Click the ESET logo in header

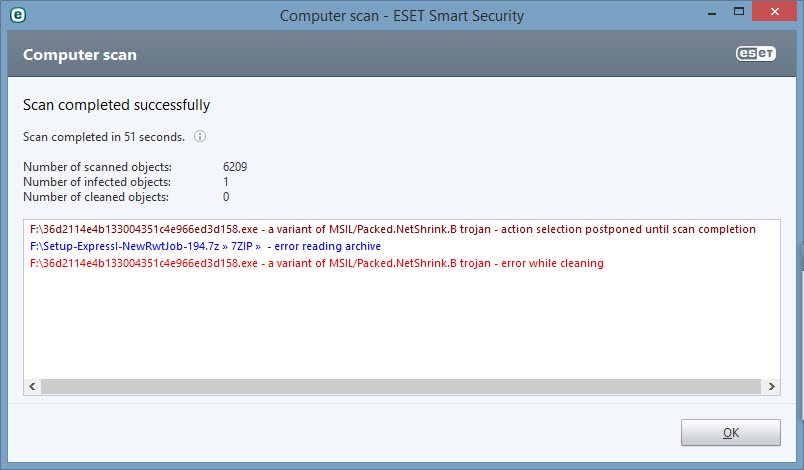pos(756,54)
